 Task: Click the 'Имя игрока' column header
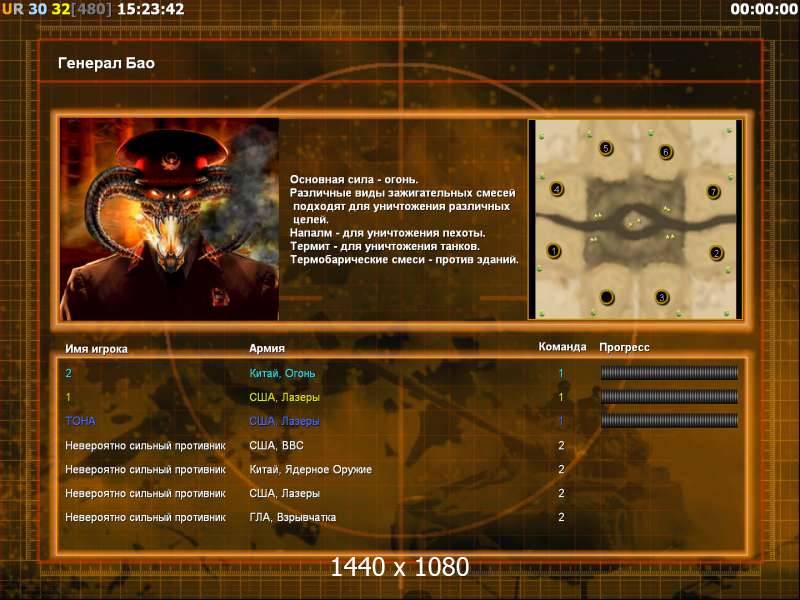point(96,348)
